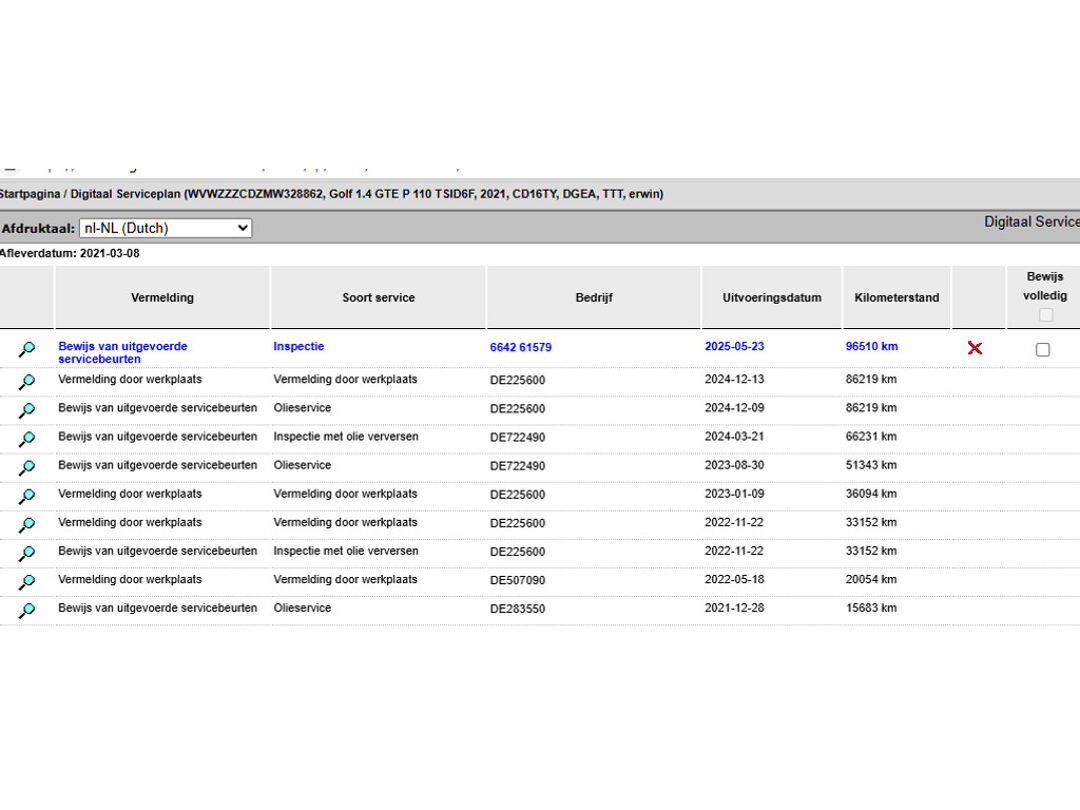Click the '15683 km' mileage cell
The height and width of the screenshot is (810, 1080).
(871, 608)
